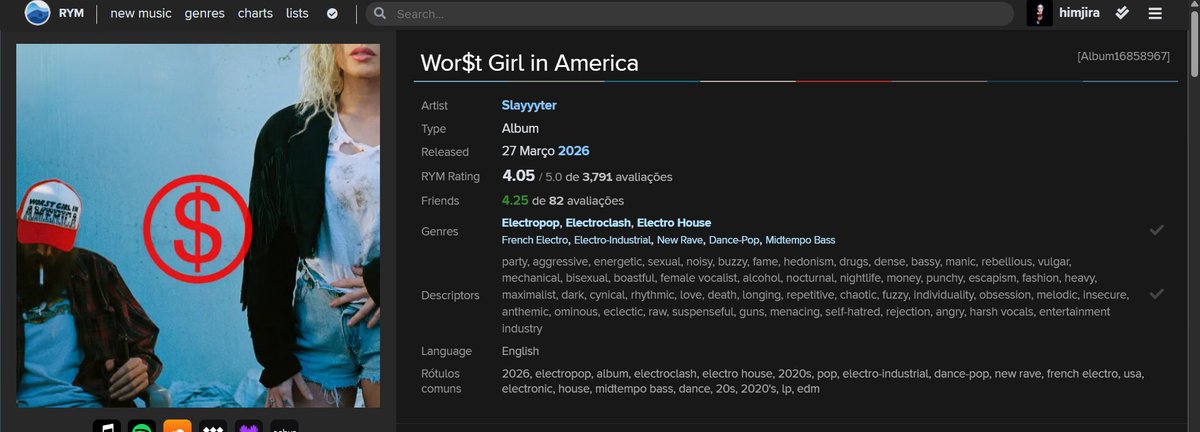Click the Album type value
The width and height of the screenshot is (1200, 432).
click(x=520, y=128)
